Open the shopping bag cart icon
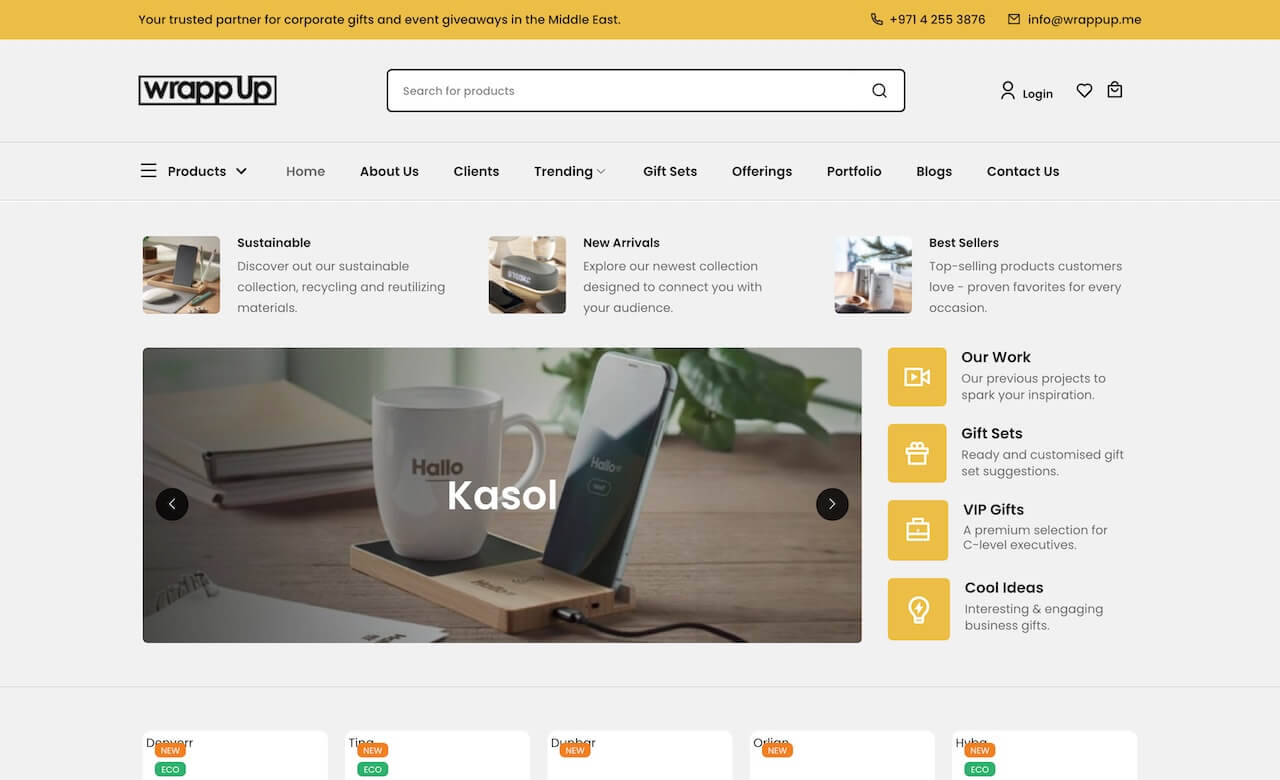 [1115, 90]
